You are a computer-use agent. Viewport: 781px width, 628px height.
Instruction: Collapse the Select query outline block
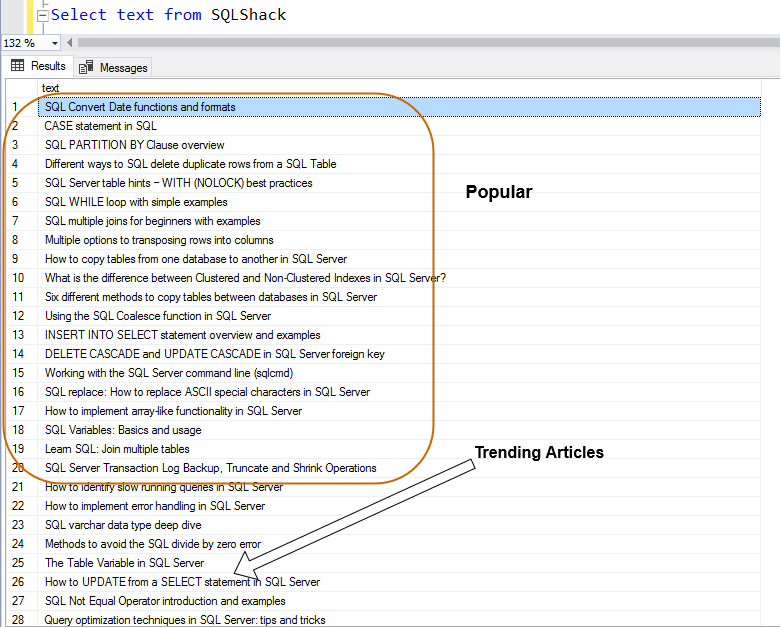tap(42, 15)
